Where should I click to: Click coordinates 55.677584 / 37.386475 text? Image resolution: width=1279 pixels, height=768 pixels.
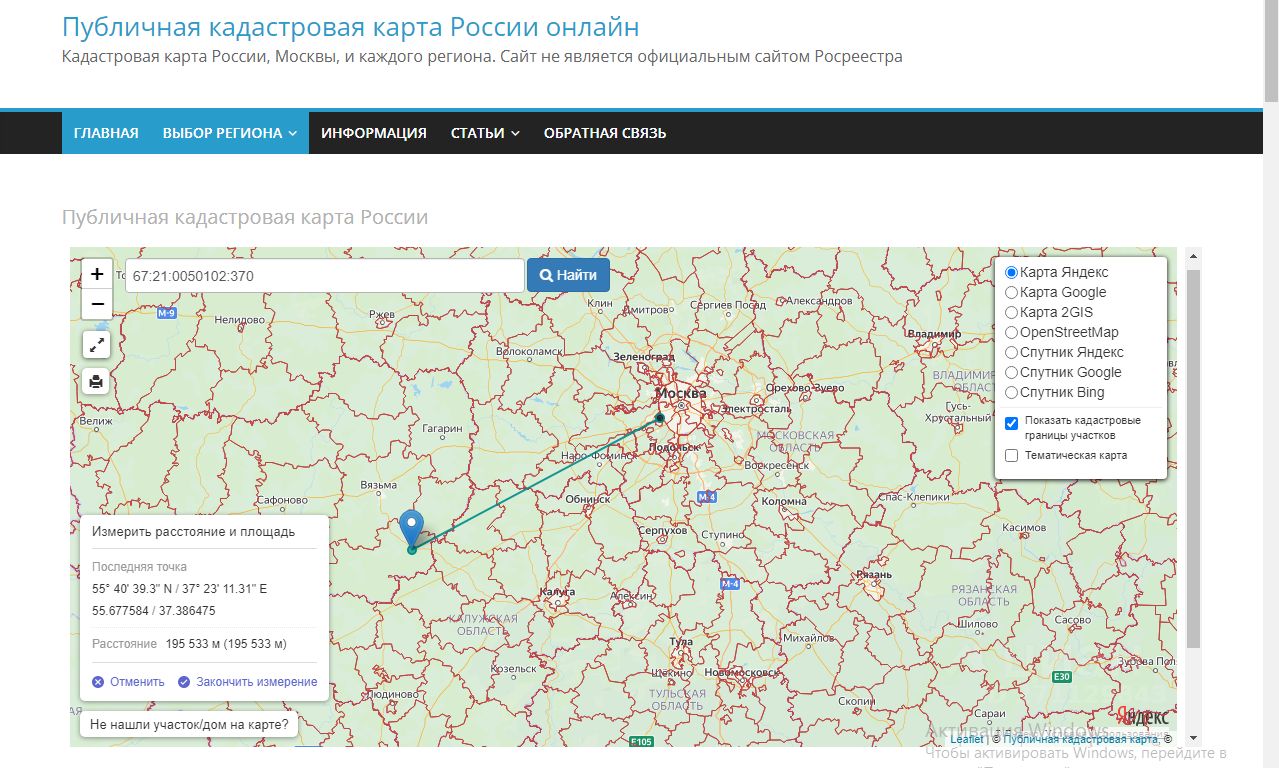(154, 610)
